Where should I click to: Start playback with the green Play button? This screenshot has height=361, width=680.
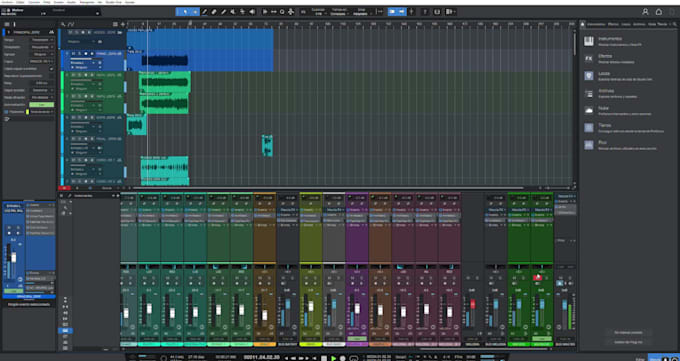pos(333,358)
